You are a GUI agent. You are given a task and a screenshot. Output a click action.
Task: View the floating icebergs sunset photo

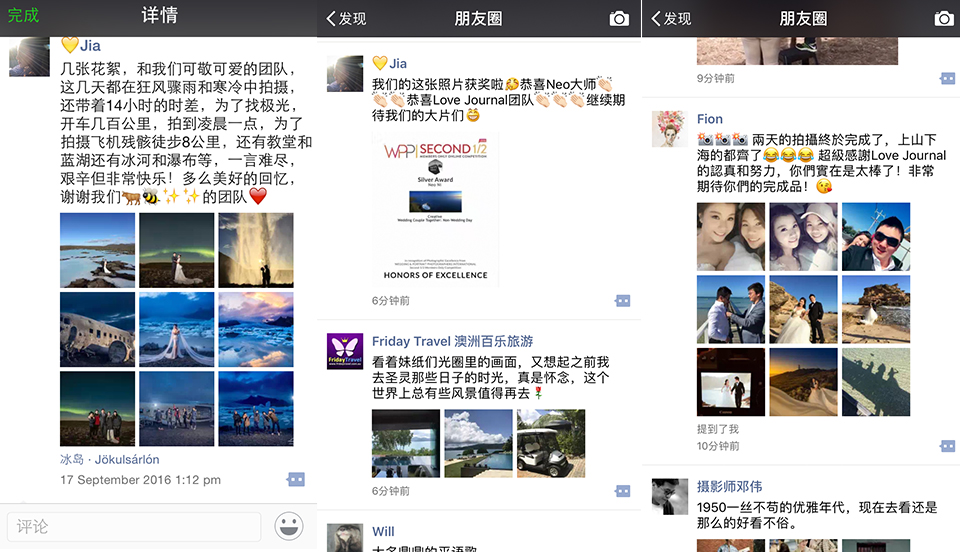256,329
